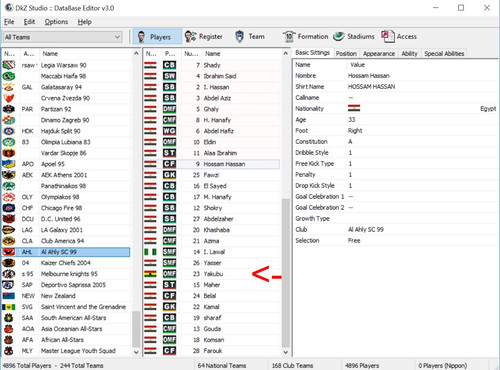Image resolution: width=500 pixels, height=370 pixels.
Task: Click the Age value 33
Action: pyautogui.click(x=352, y=120)
